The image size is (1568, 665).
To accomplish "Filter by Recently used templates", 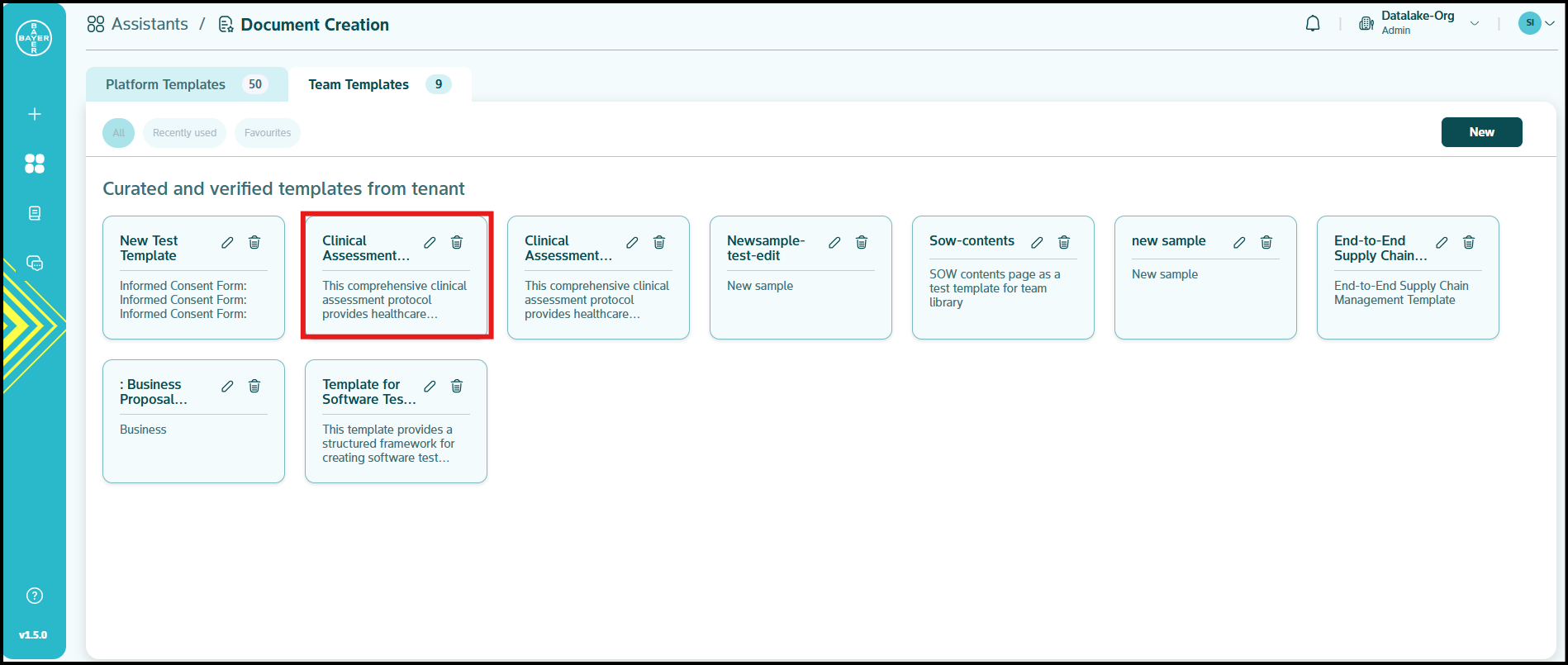I will [x=184, y=133].
